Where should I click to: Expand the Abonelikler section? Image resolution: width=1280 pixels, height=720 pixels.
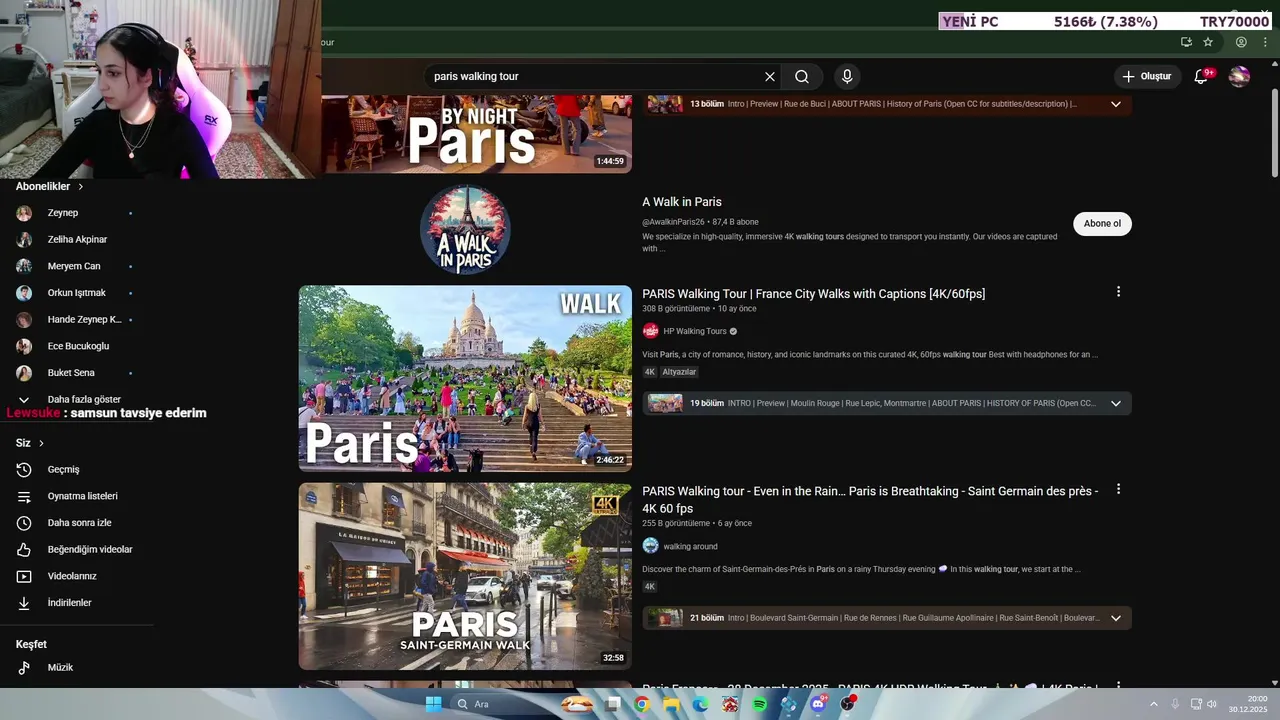pos(49,186)
